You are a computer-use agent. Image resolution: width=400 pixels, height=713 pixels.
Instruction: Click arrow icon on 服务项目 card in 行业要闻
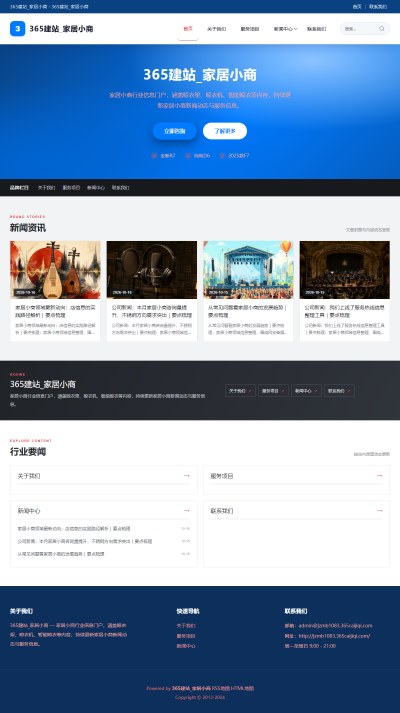coord(379,476)
